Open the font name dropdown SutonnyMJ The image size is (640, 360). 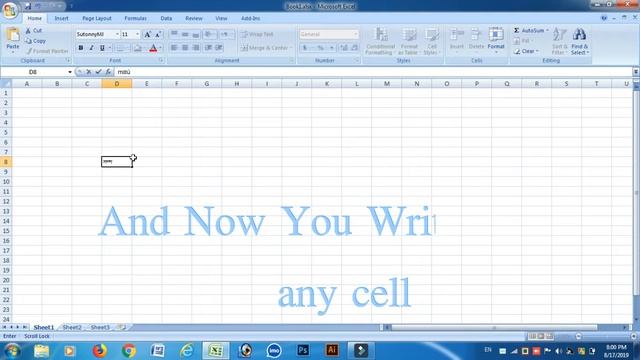pyautogui.click(x=117, y=34)
